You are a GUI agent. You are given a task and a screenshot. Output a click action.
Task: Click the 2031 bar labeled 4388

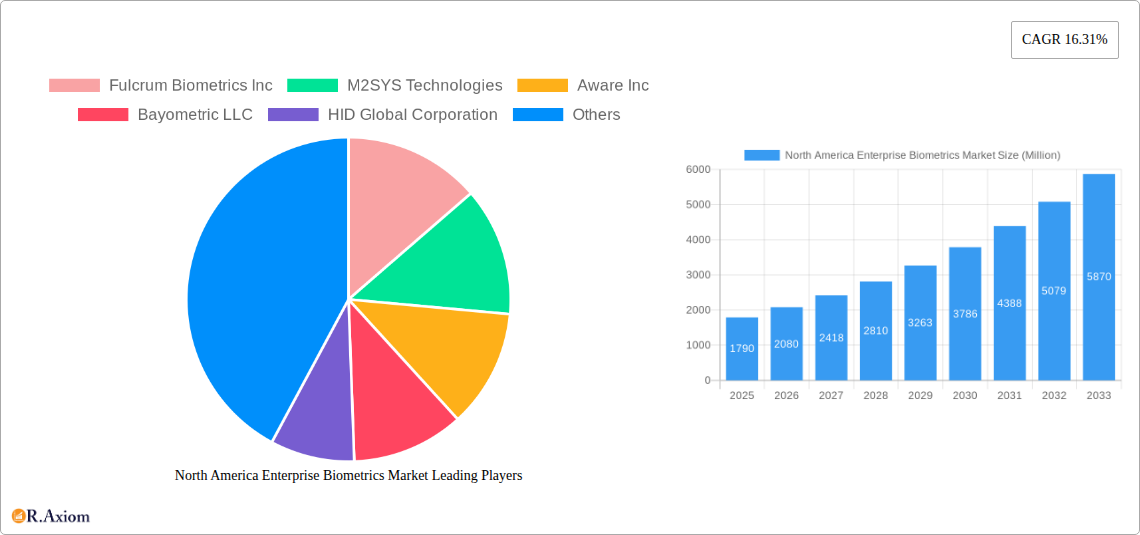(1010, 303)
